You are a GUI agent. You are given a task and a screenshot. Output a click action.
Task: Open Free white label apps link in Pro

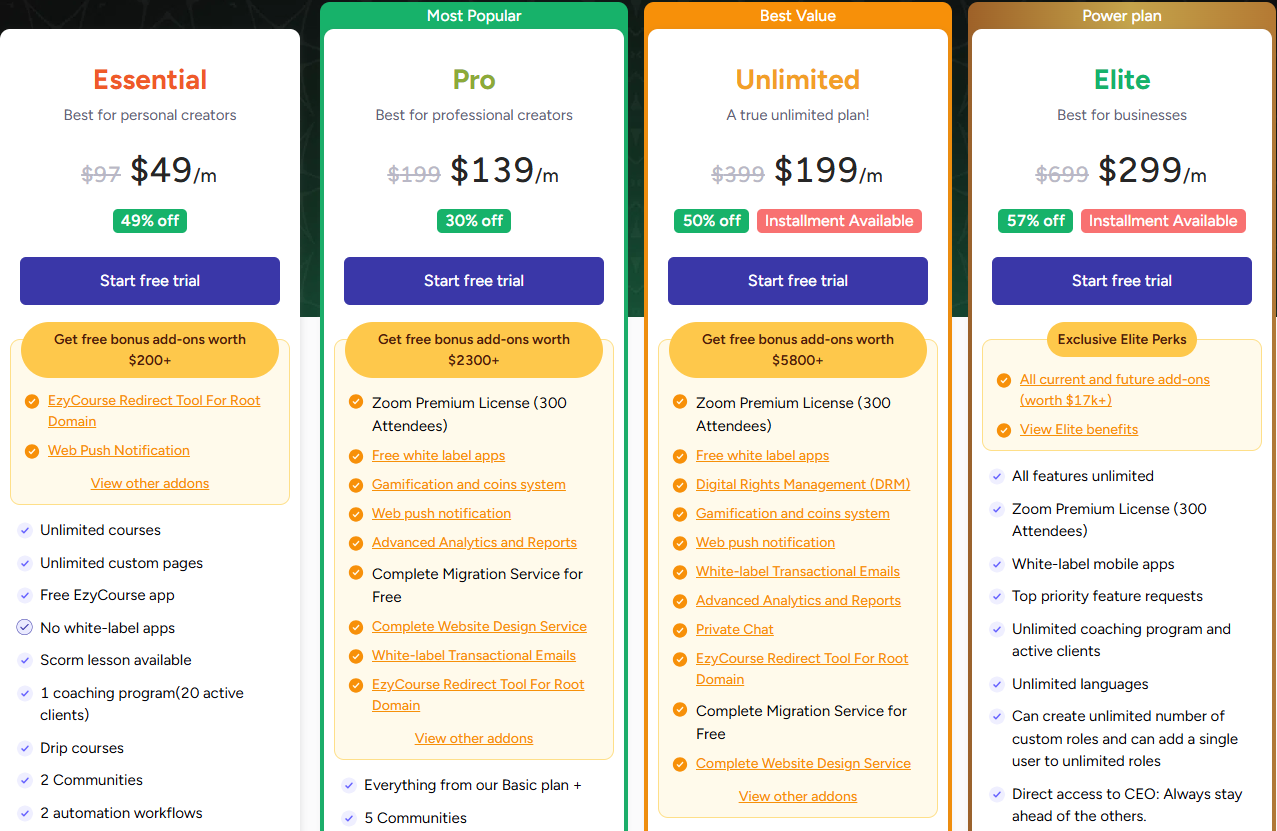(x=438, y=456)
